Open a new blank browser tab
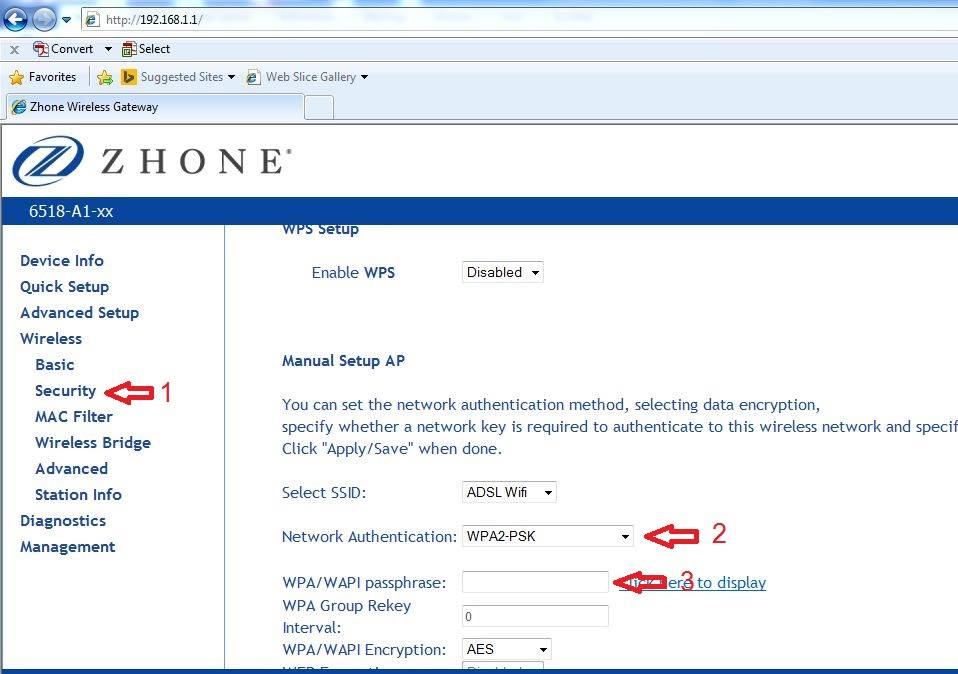Image resolution: width=958 pixels, height=674 pixels. (319, 108)
